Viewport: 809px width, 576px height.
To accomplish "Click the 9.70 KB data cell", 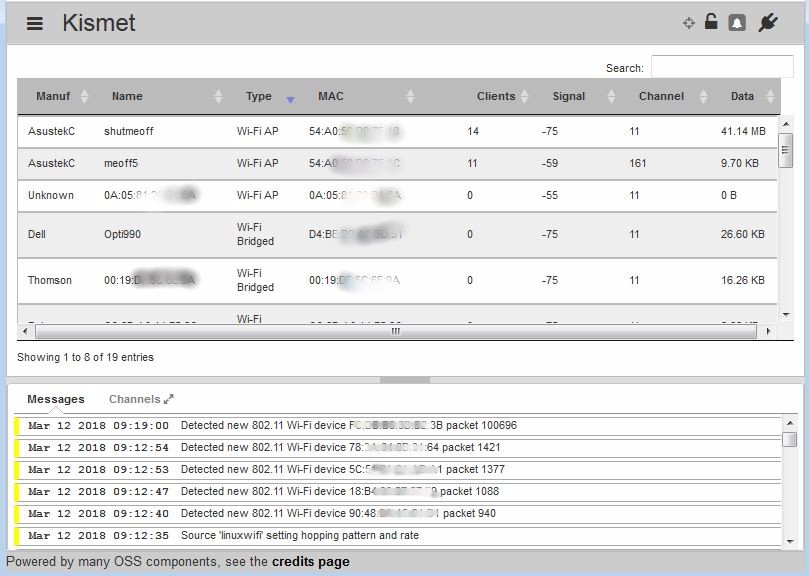I will coord(739,163).
